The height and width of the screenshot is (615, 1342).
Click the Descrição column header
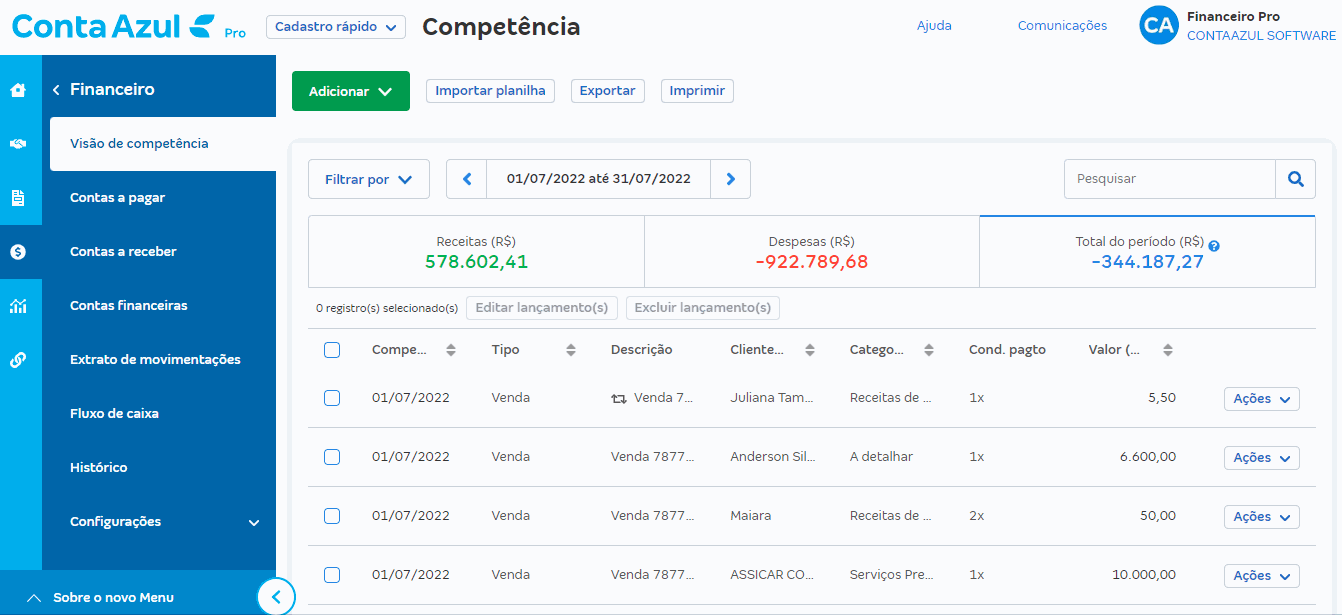(642, 350)
